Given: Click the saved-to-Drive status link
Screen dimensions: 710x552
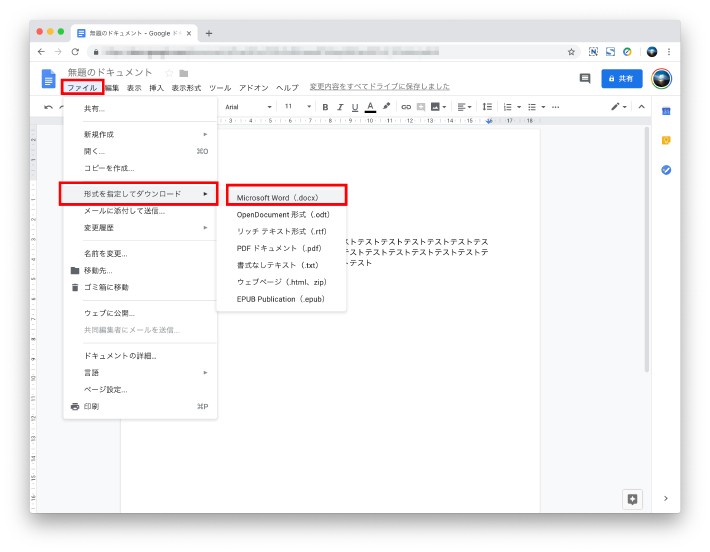Looking at the screenshot, I should pyautogui.click(x=379, y=86).
